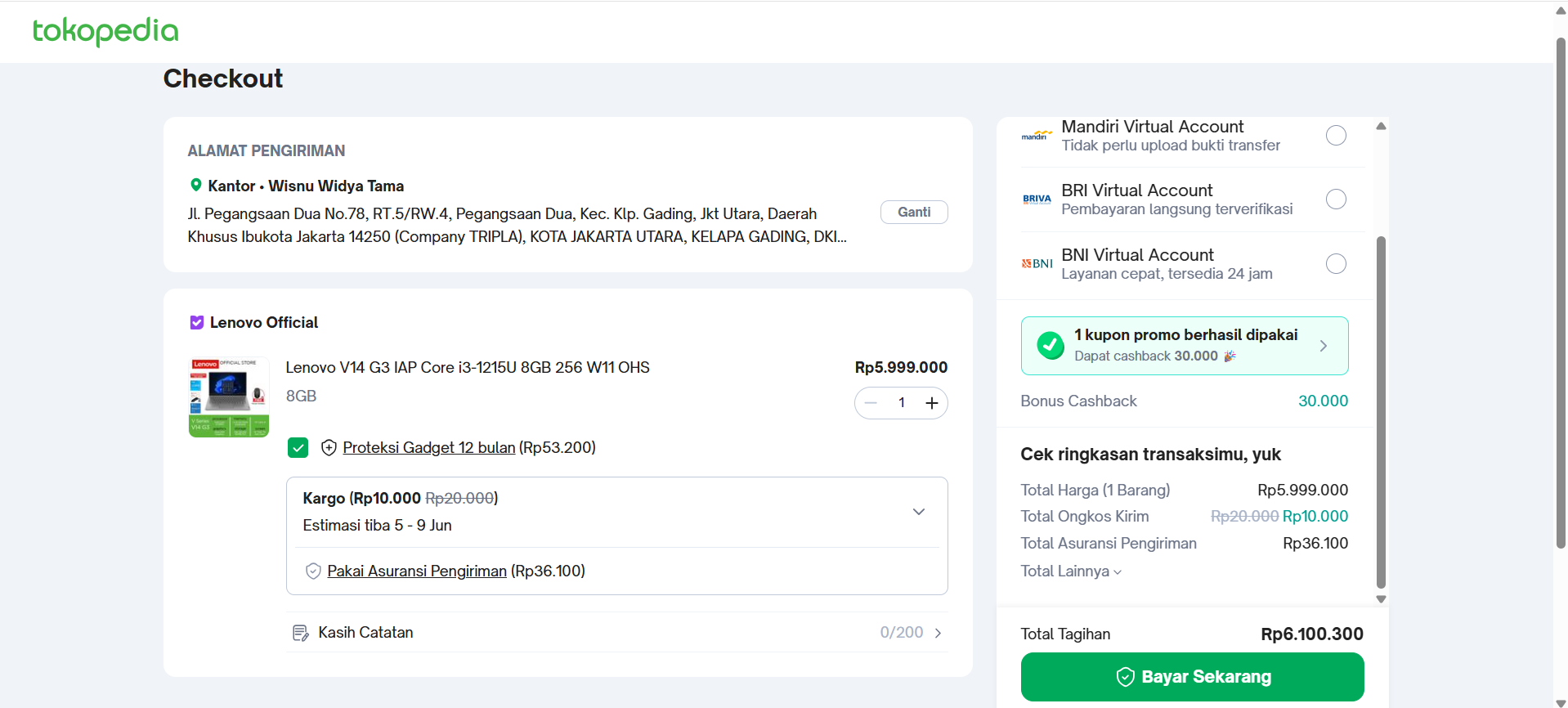
Task: Increase the product quantity with plus
Action: tap(932, 403)
